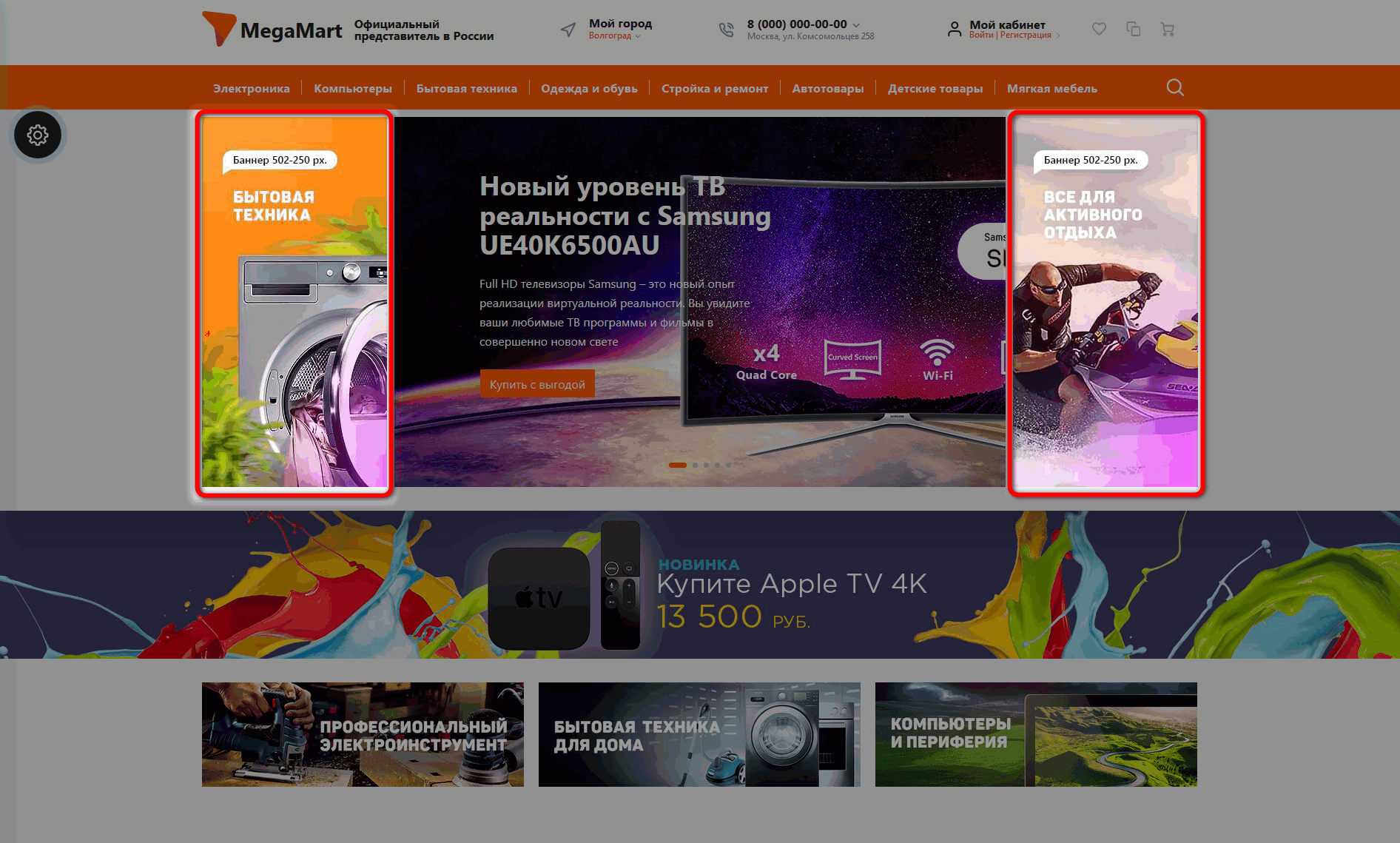Click the 13 500 руб. price text
This screenshot has width=1400, height=843.
(x=733, y=617)
